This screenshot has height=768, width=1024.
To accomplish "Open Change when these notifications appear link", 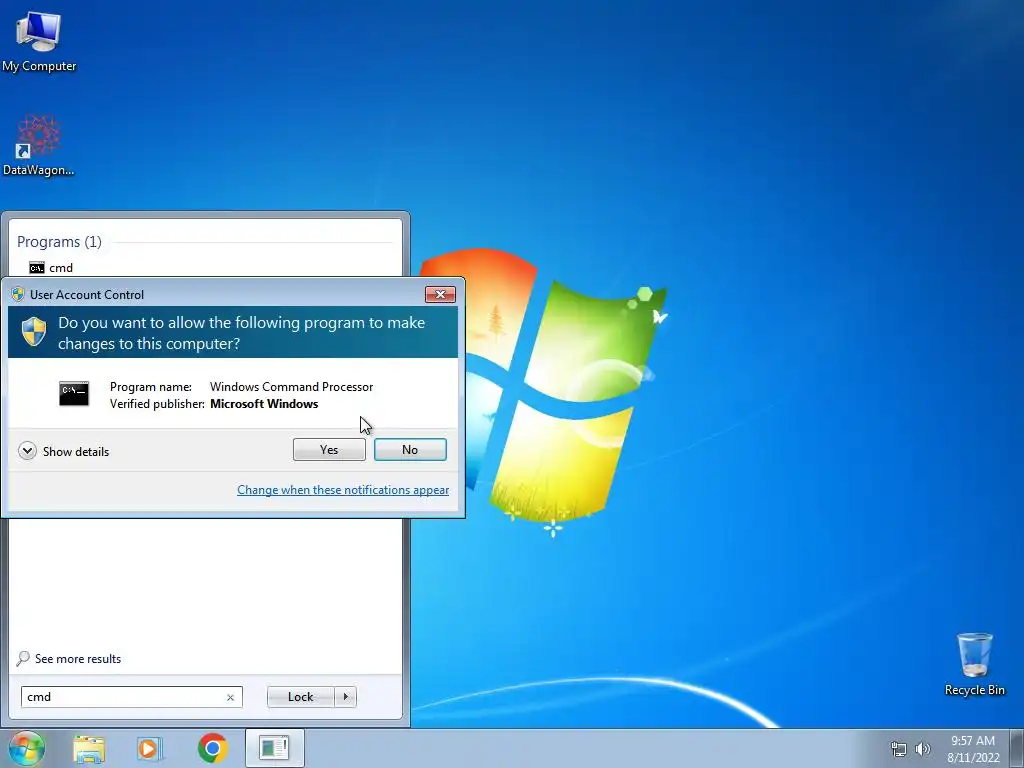I will (x=343, y=490).
